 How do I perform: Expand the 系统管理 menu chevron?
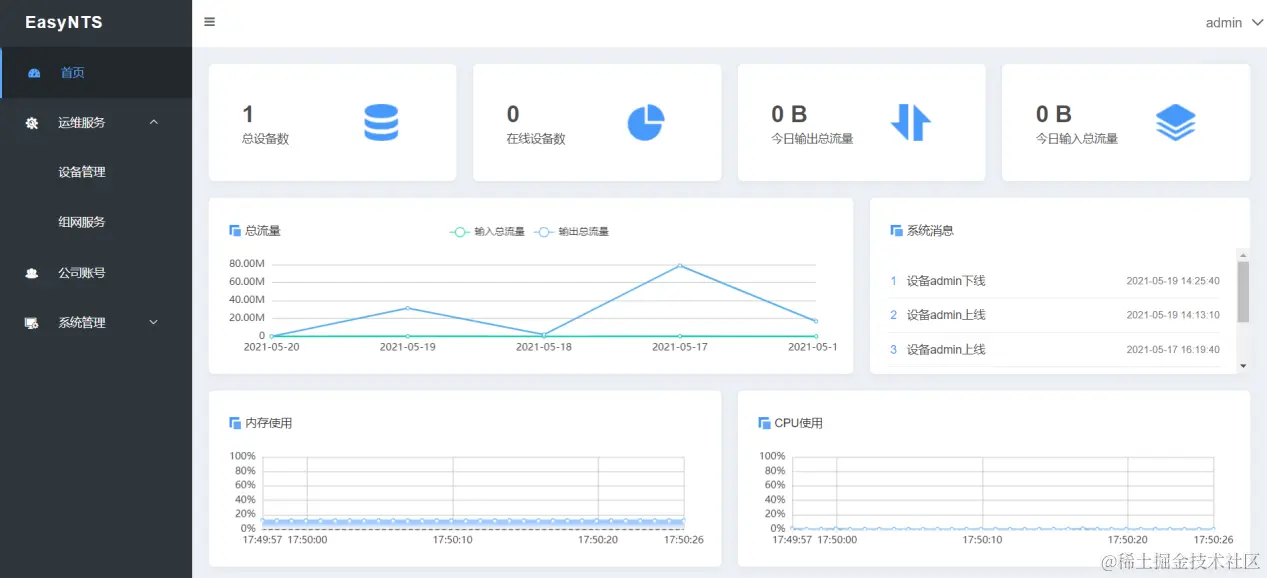point(153,322)
